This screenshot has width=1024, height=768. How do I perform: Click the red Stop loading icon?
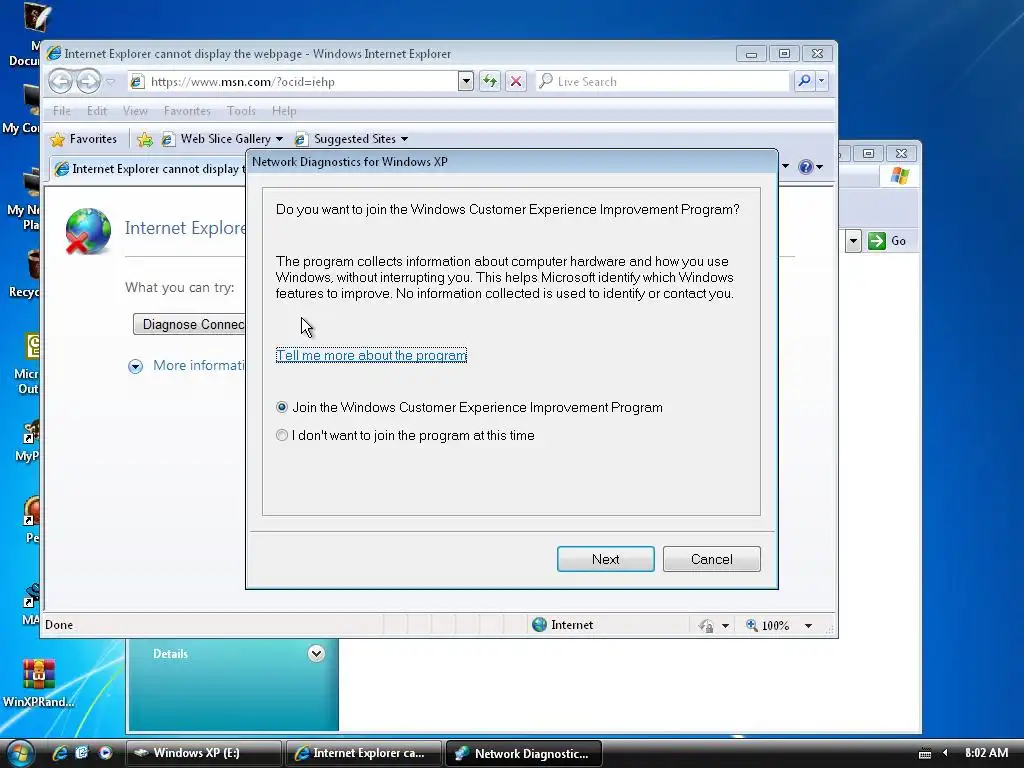coord(516,82)
